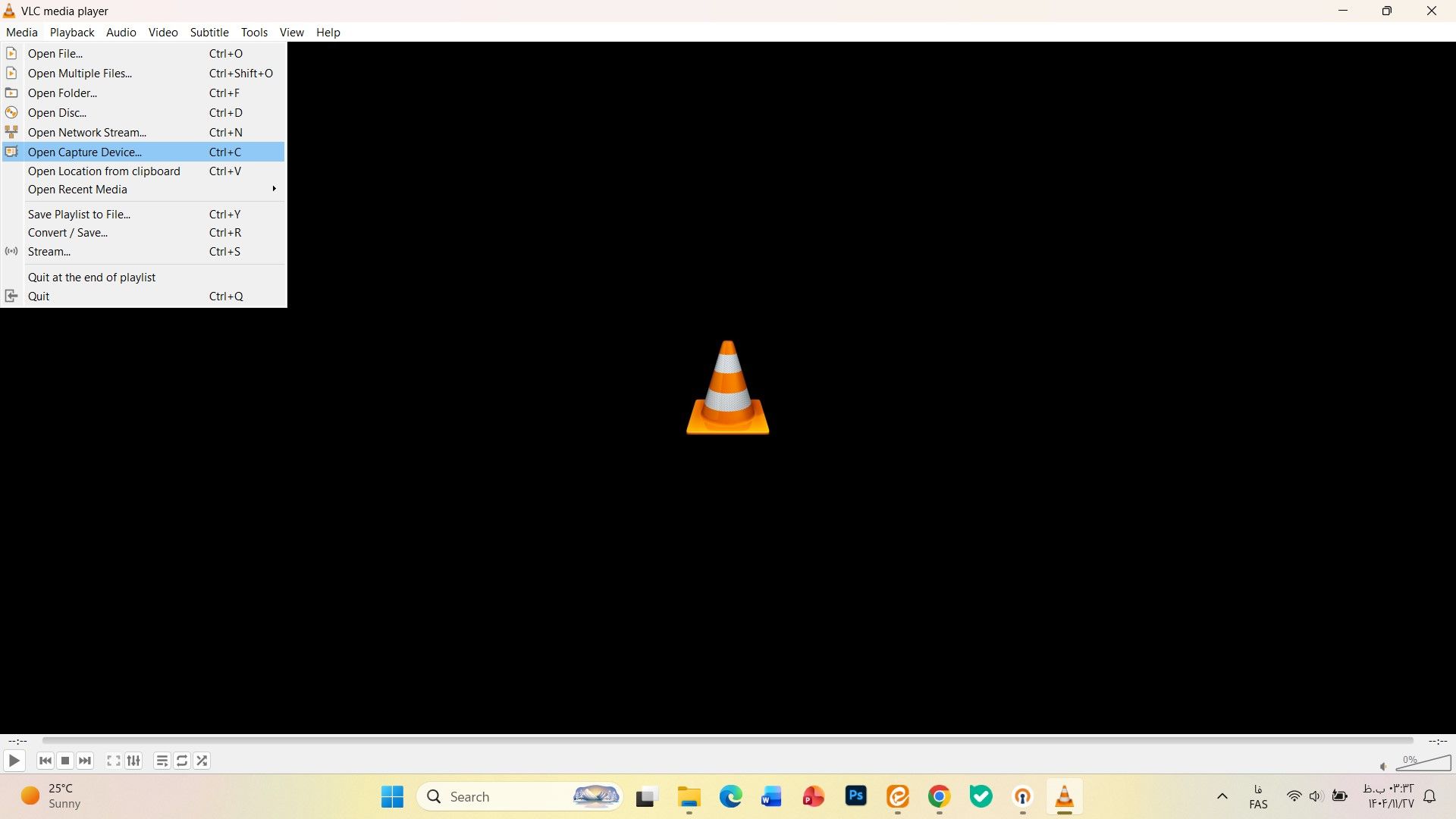This screenshot has width=1456, height=819.
Task: Click the Play button
Action: [x=14, y=761]
